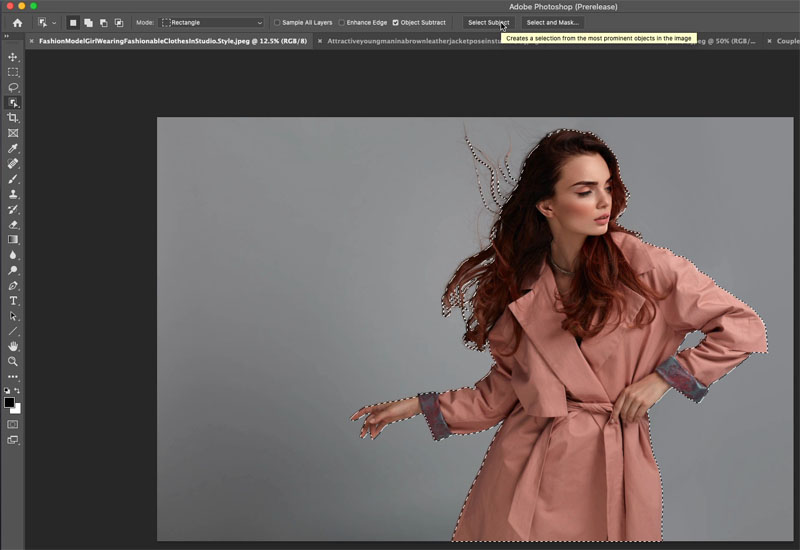The image size is (800, 550).
Task: Switch to the Attractiveyoungmaninabrownleatherjacket document tab
Action: 410,41
